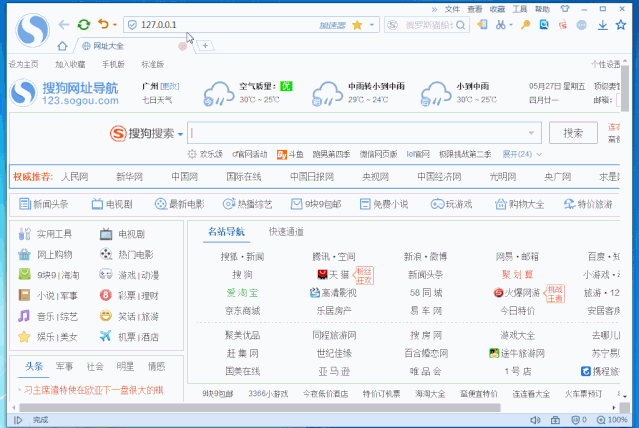
Task: Open the key password manager icon
Action: pyautogui.click(x=526, y=25)
